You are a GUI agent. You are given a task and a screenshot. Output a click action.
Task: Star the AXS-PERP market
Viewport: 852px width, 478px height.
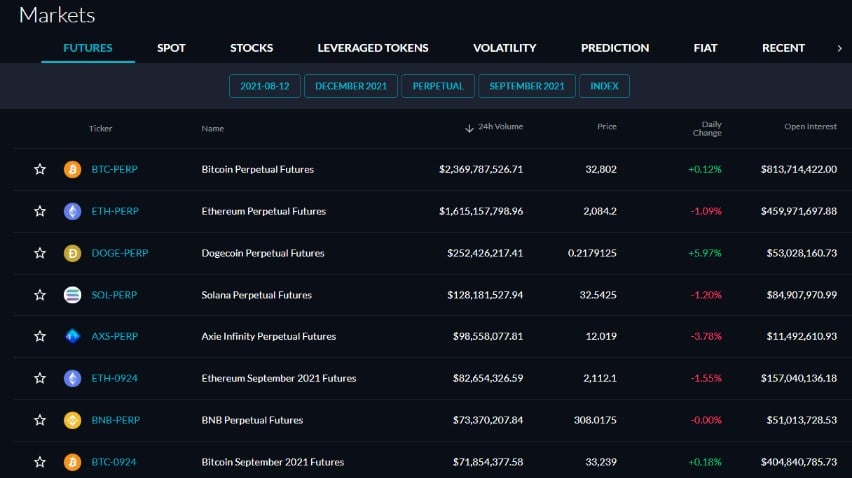click(40, 336)
